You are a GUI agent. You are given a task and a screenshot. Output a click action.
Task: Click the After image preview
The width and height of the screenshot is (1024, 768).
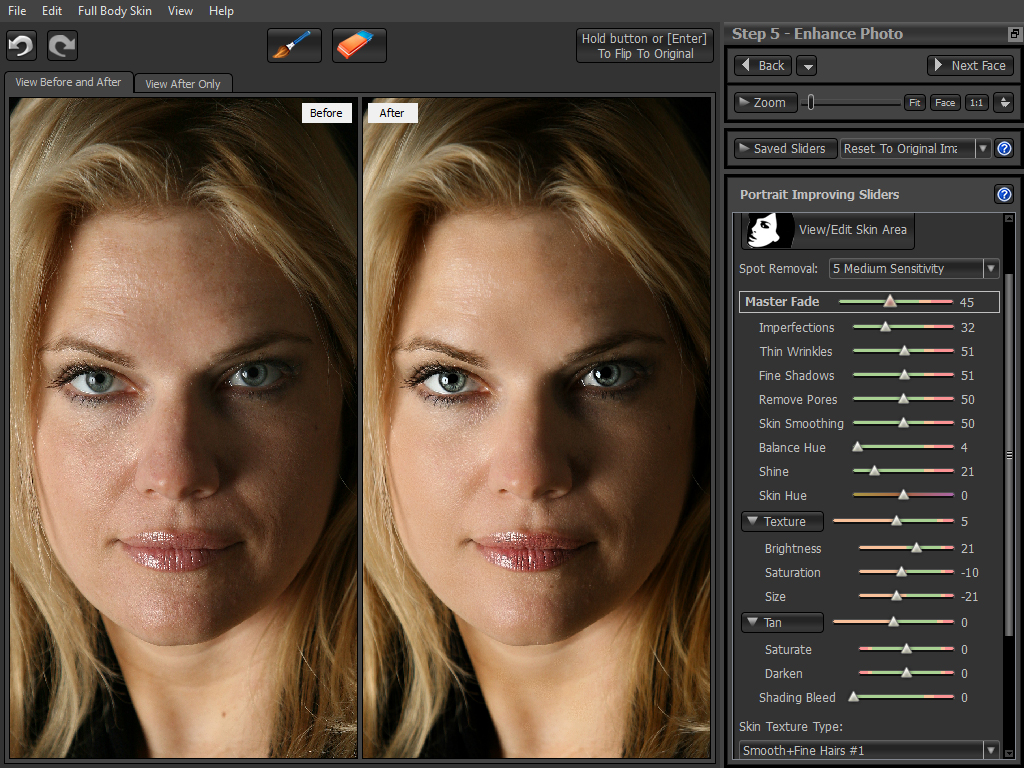(x=536, y=430)
